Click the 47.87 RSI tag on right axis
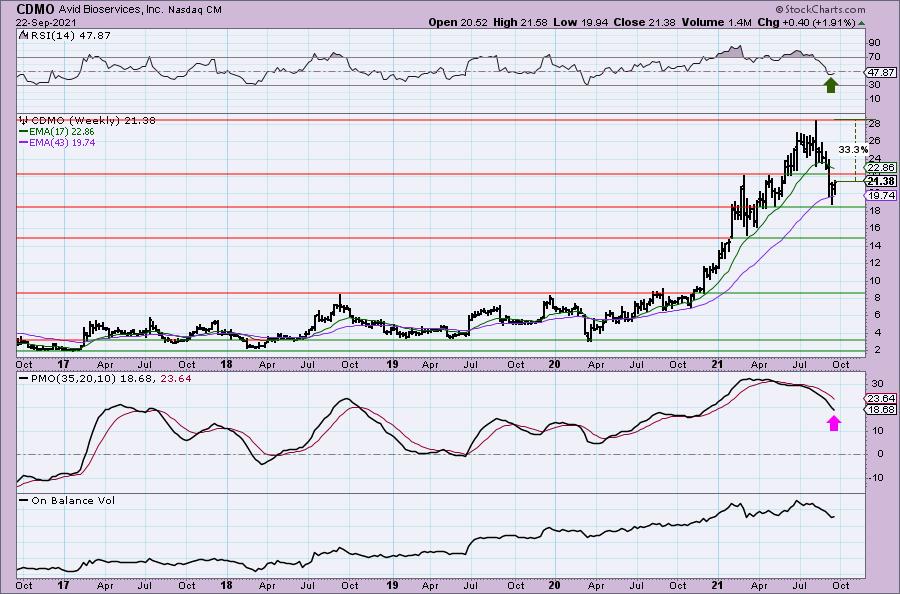This screenshot has width=900, height=594. [882, 72]
